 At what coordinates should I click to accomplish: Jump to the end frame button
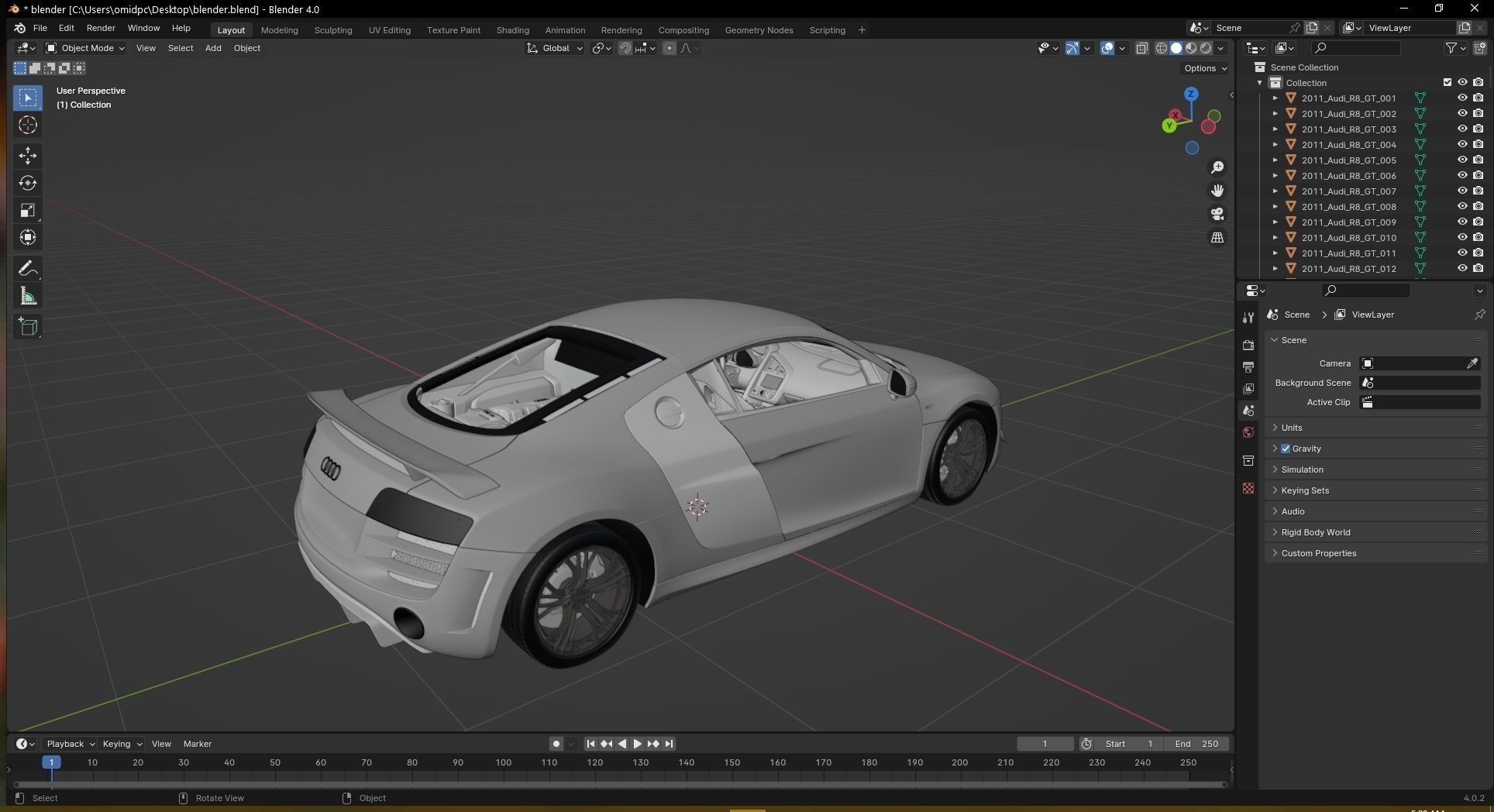click(669, 744)
